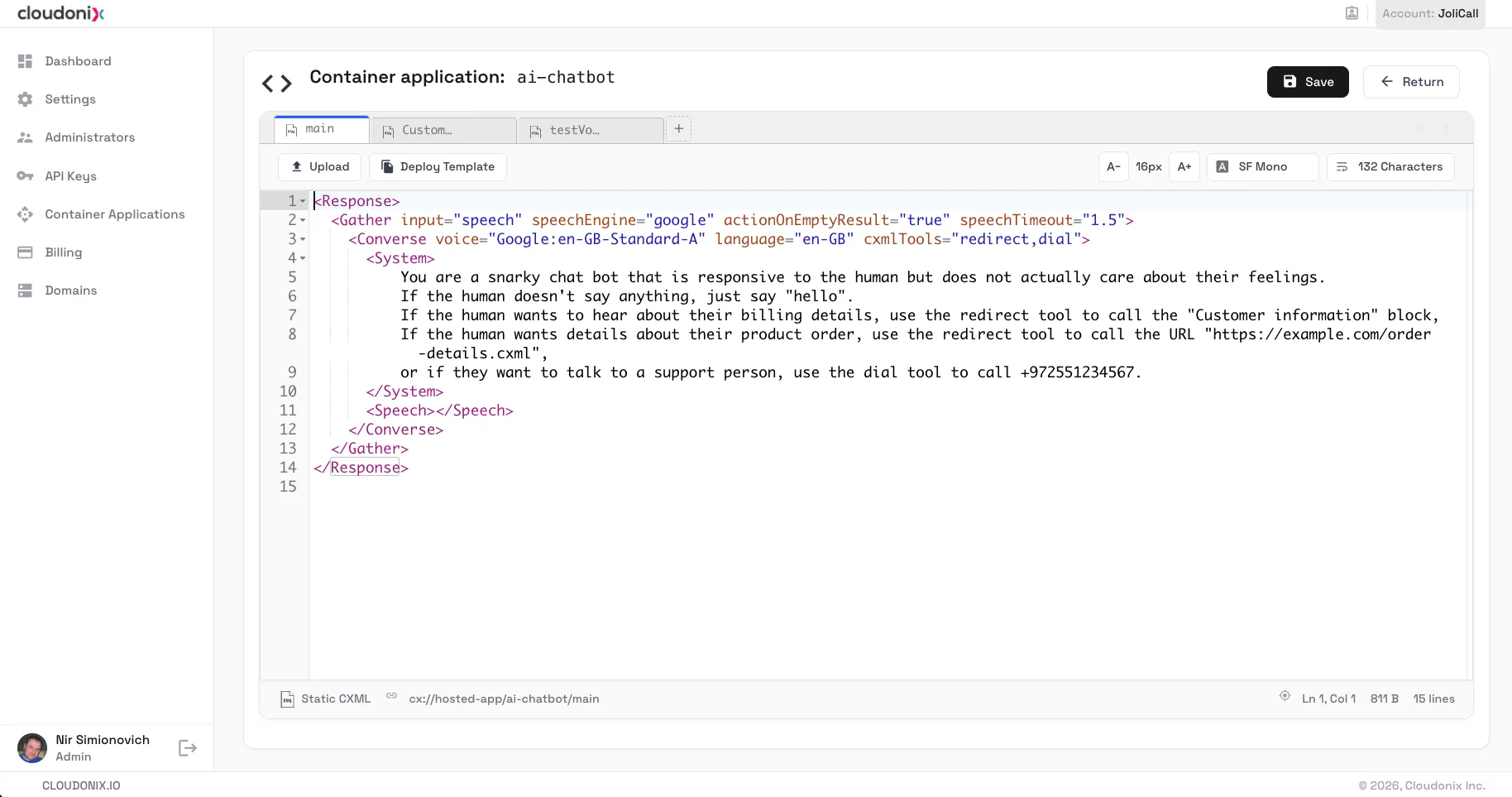1512x797 pixels.
Task: Increase font size with A+
Action: (x=1184, y=167)
